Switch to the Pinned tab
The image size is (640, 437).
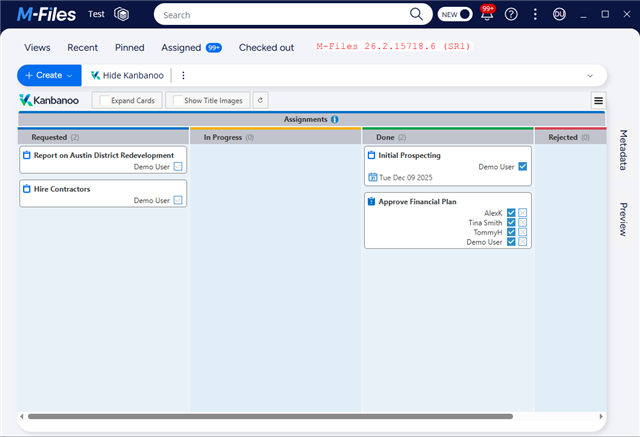[x=129, y=47]
